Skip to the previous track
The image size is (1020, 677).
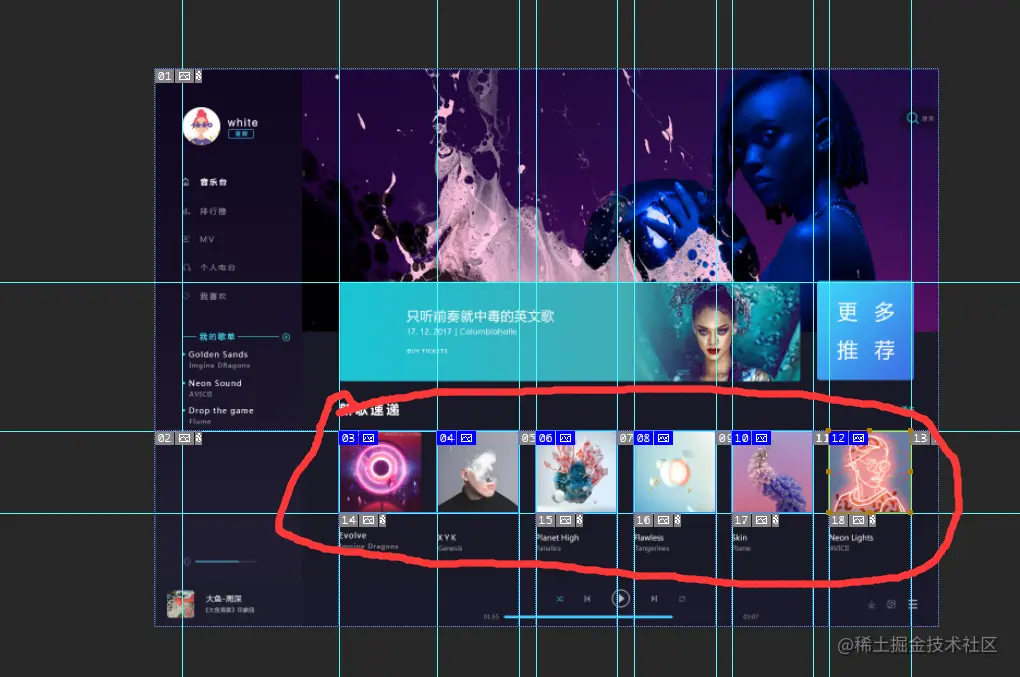coord(587,599)
